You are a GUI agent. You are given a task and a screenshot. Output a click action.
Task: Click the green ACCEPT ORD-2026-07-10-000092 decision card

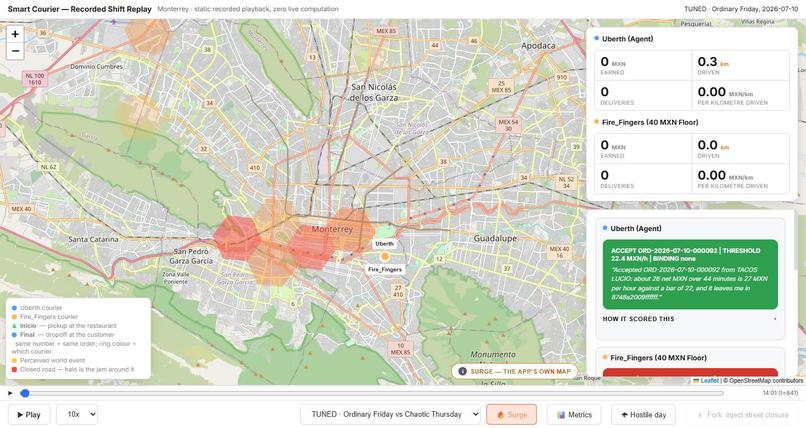(690, 274)
